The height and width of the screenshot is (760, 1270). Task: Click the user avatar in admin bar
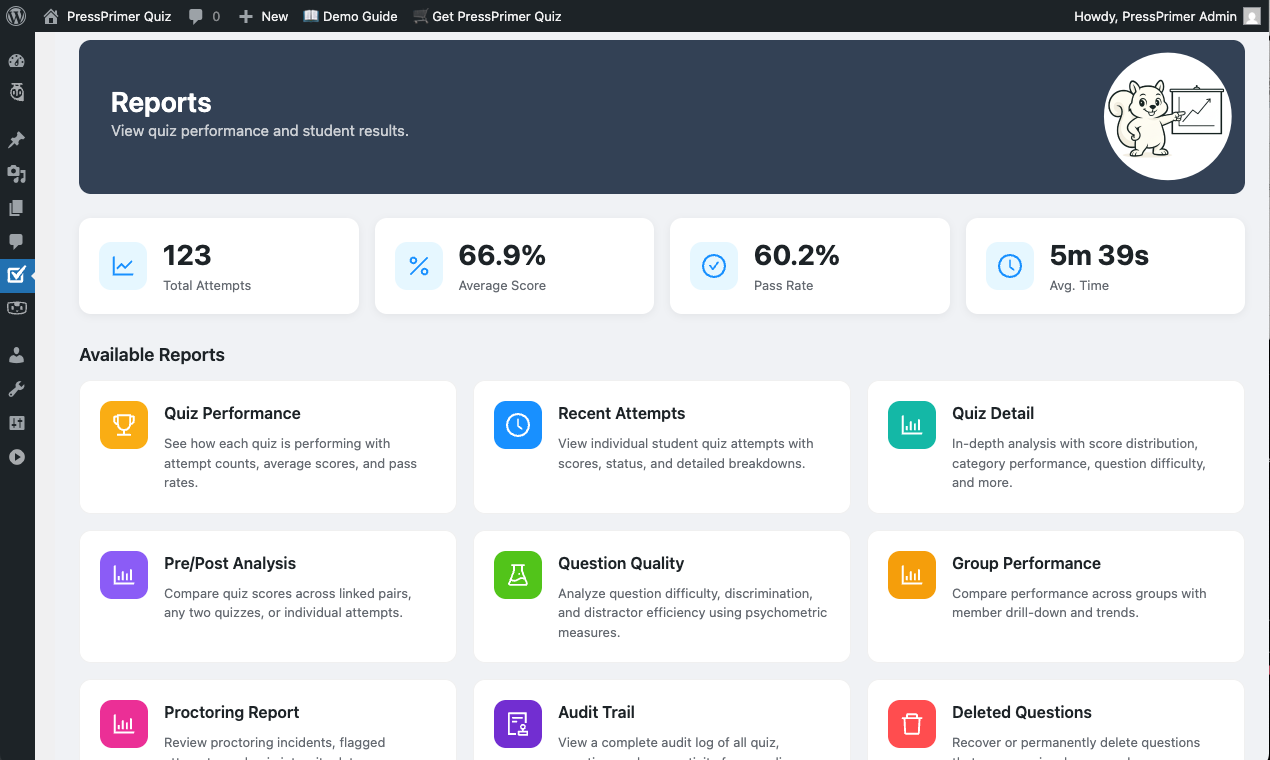[1252, 16]
